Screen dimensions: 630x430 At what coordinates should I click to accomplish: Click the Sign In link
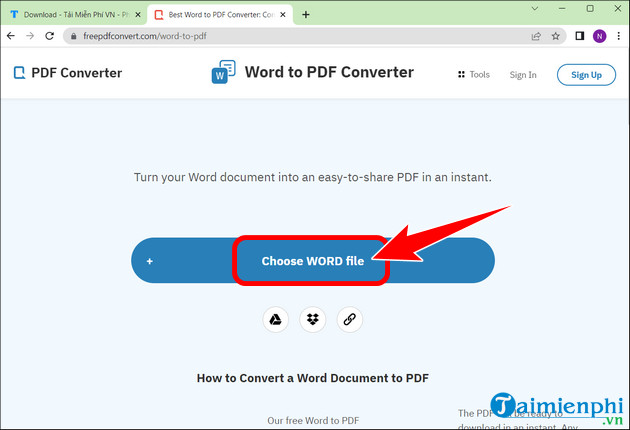point(523,75)
